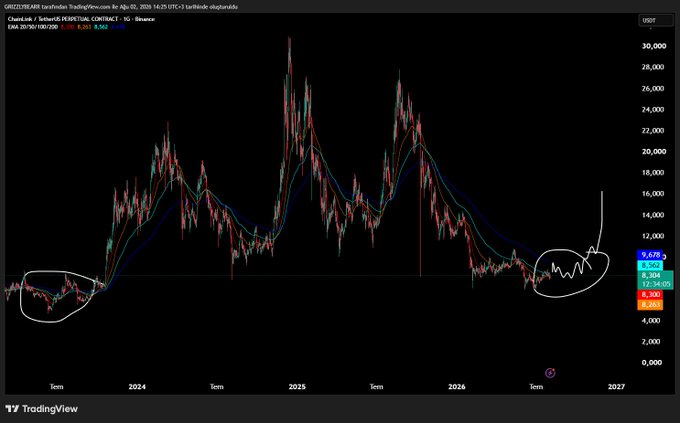Click the 4,000 price scale label
This screenshot has height=423, width=680.
651,321
